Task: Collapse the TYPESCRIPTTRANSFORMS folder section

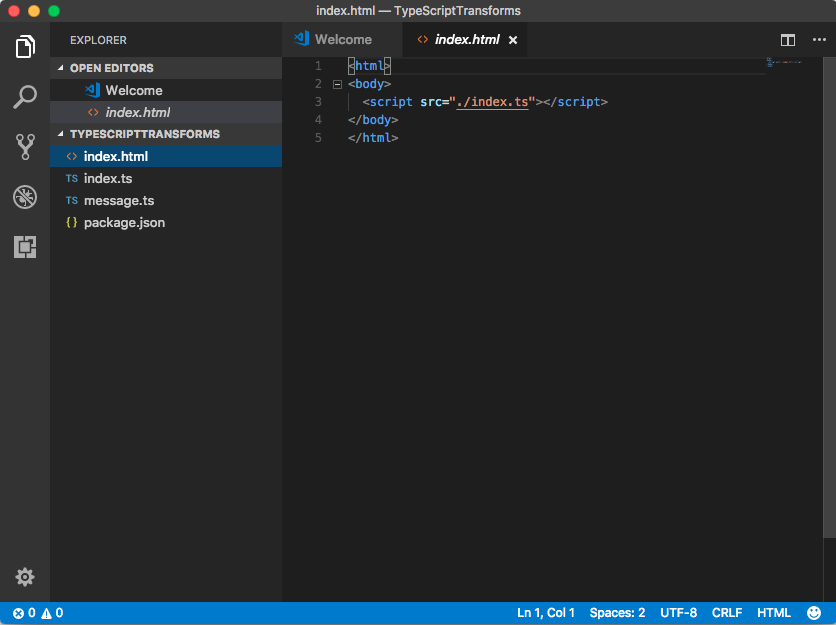Action: pos(60,134)
